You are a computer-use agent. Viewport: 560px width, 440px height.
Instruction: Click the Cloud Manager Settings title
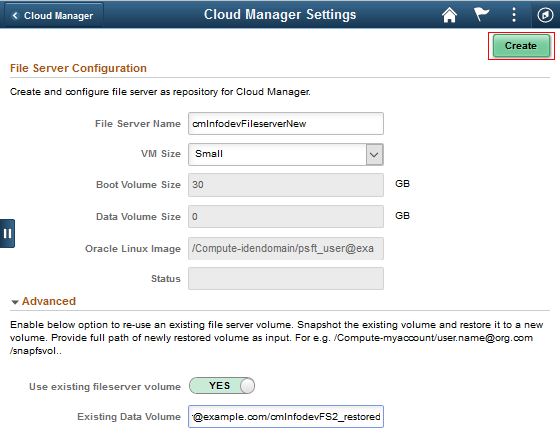[x=280, y=15]
